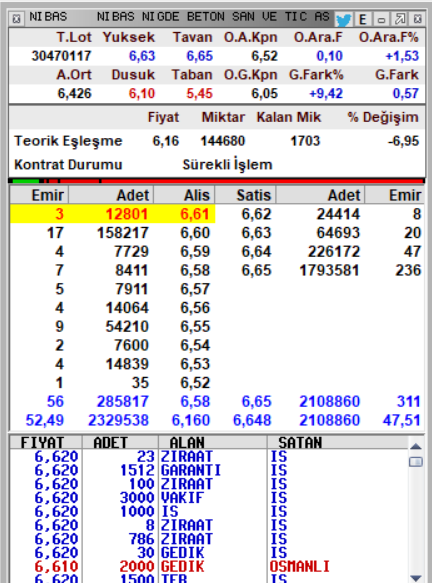
Task: Click bid quantity 12801
Action: pyautogui.click(x=127, y=214)
